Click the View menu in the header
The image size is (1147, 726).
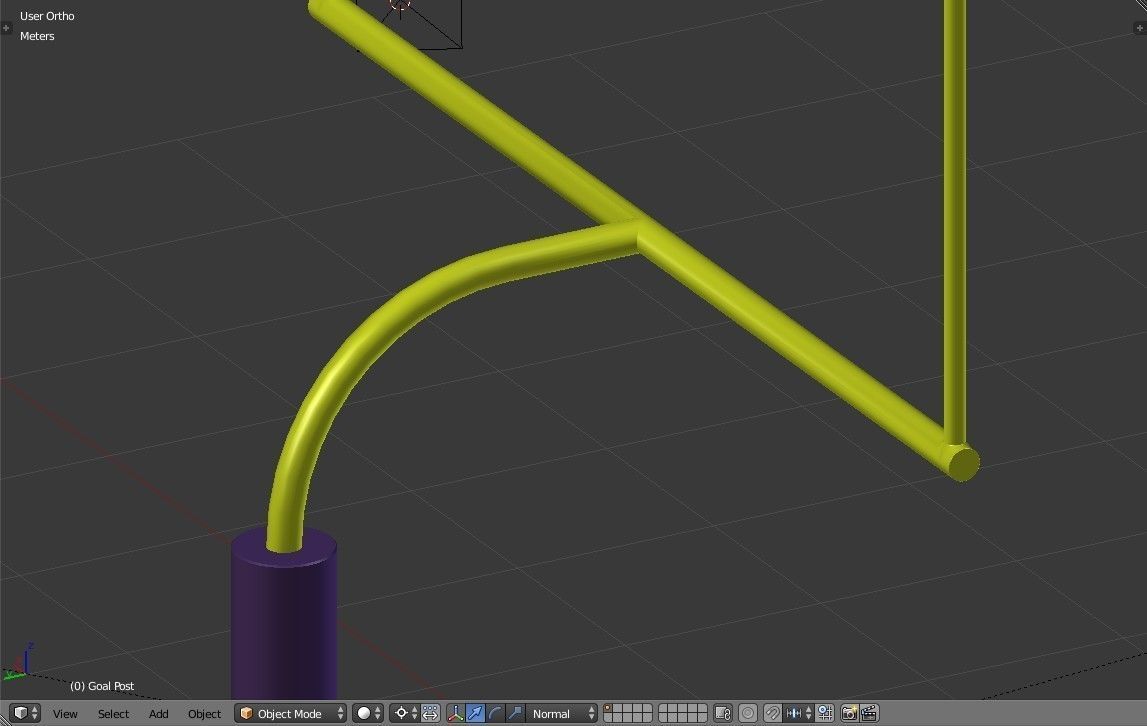click(x=64, y=713)
